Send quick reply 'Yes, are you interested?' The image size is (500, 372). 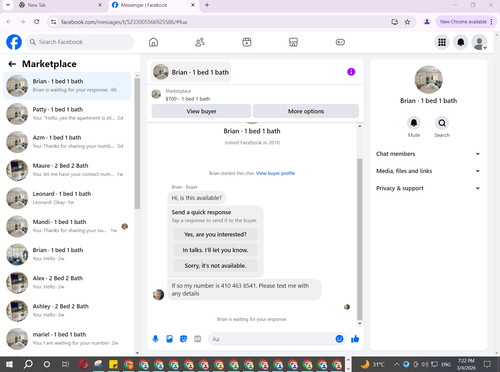[x=215, y=234]
